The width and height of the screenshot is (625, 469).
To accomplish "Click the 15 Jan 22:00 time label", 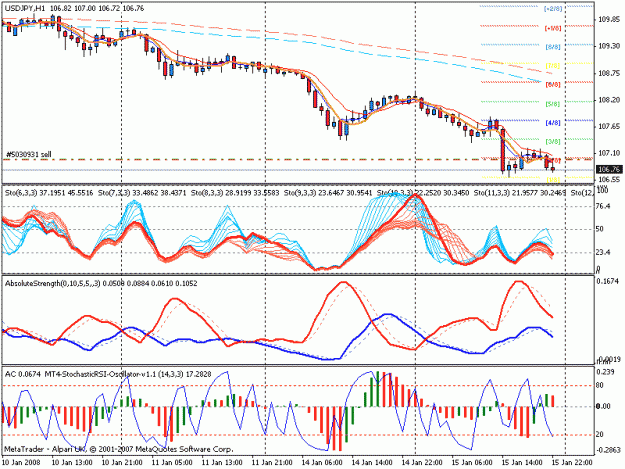I will 572,462.
